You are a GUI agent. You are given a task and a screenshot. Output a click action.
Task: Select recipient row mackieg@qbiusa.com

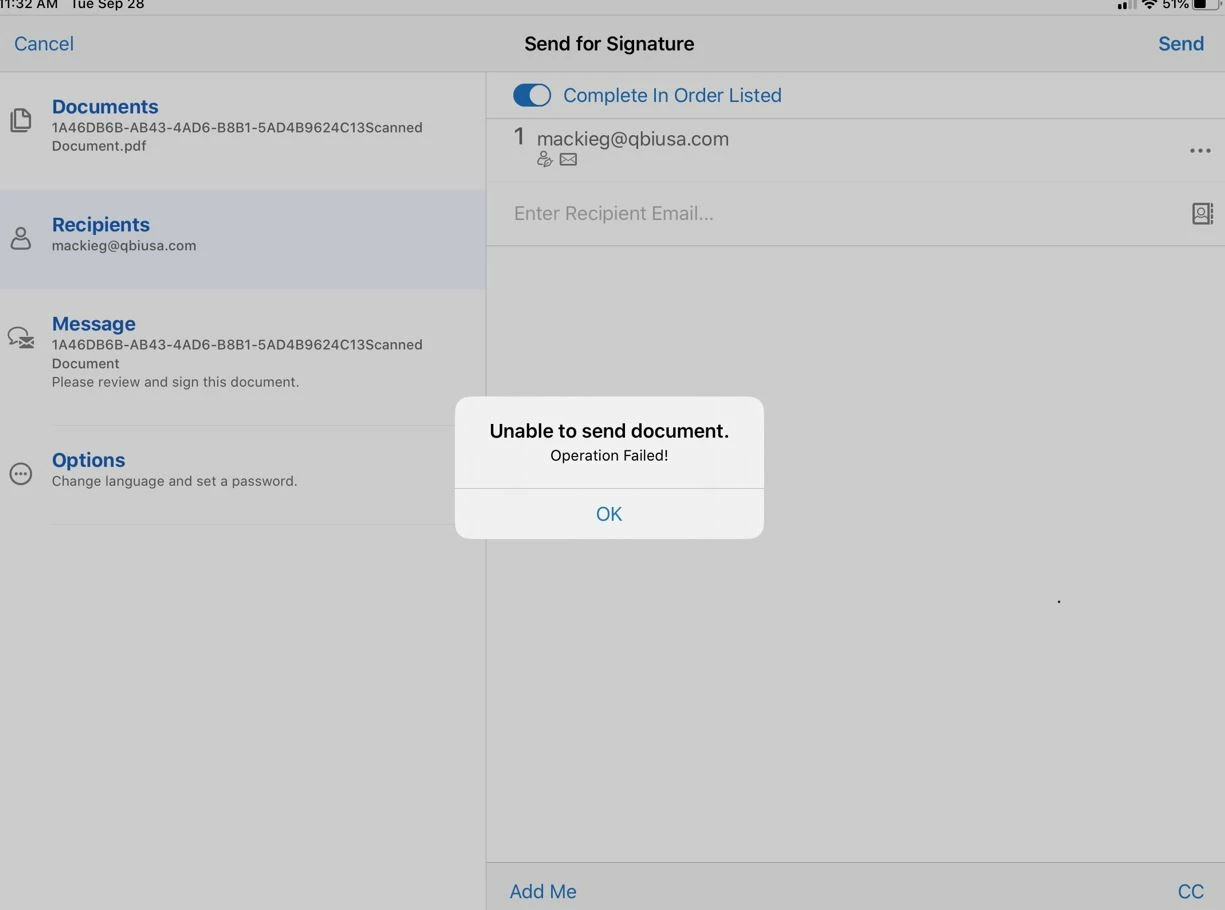856,150
